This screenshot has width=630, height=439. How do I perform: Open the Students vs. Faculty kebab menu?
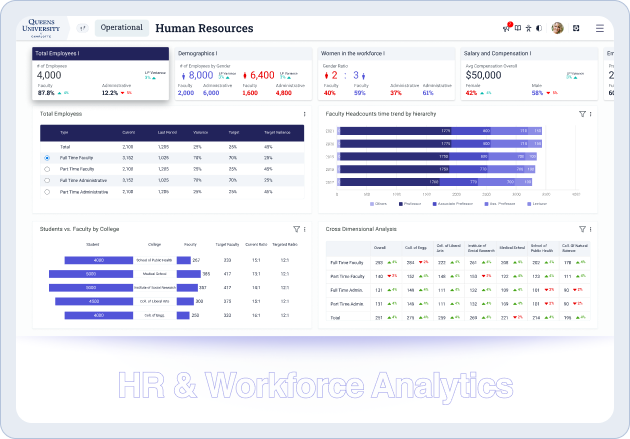click(x=305, y=229)
